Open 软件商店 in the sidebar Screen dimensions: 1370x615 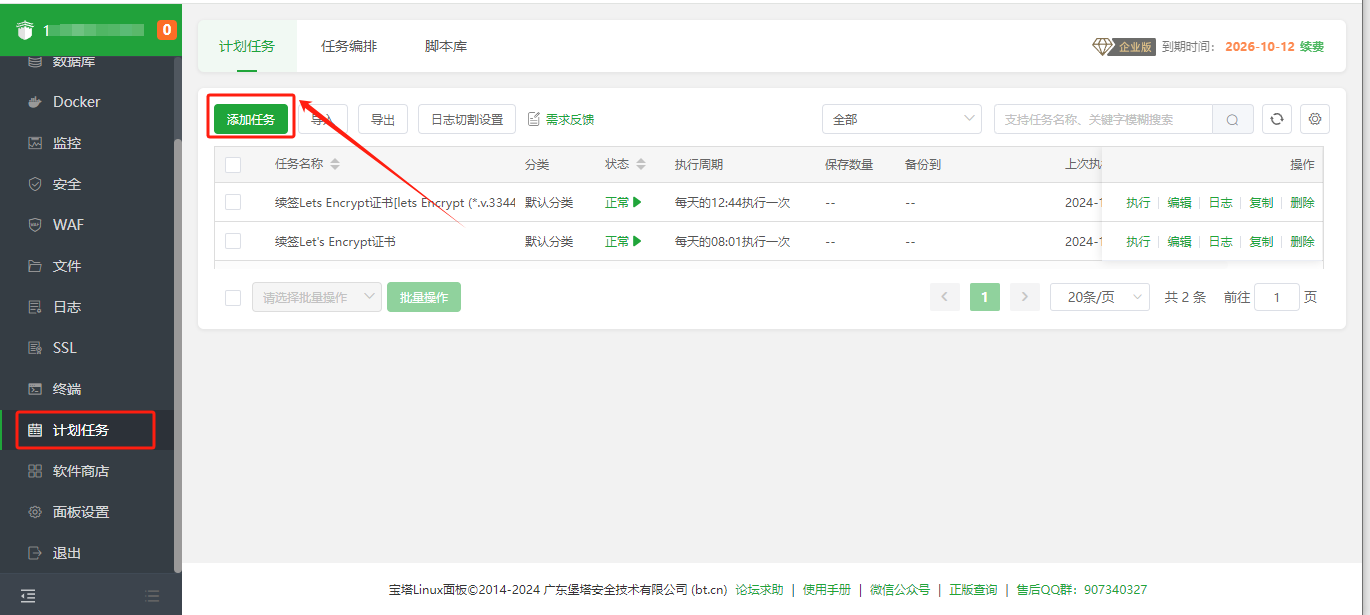click(80, 471)
